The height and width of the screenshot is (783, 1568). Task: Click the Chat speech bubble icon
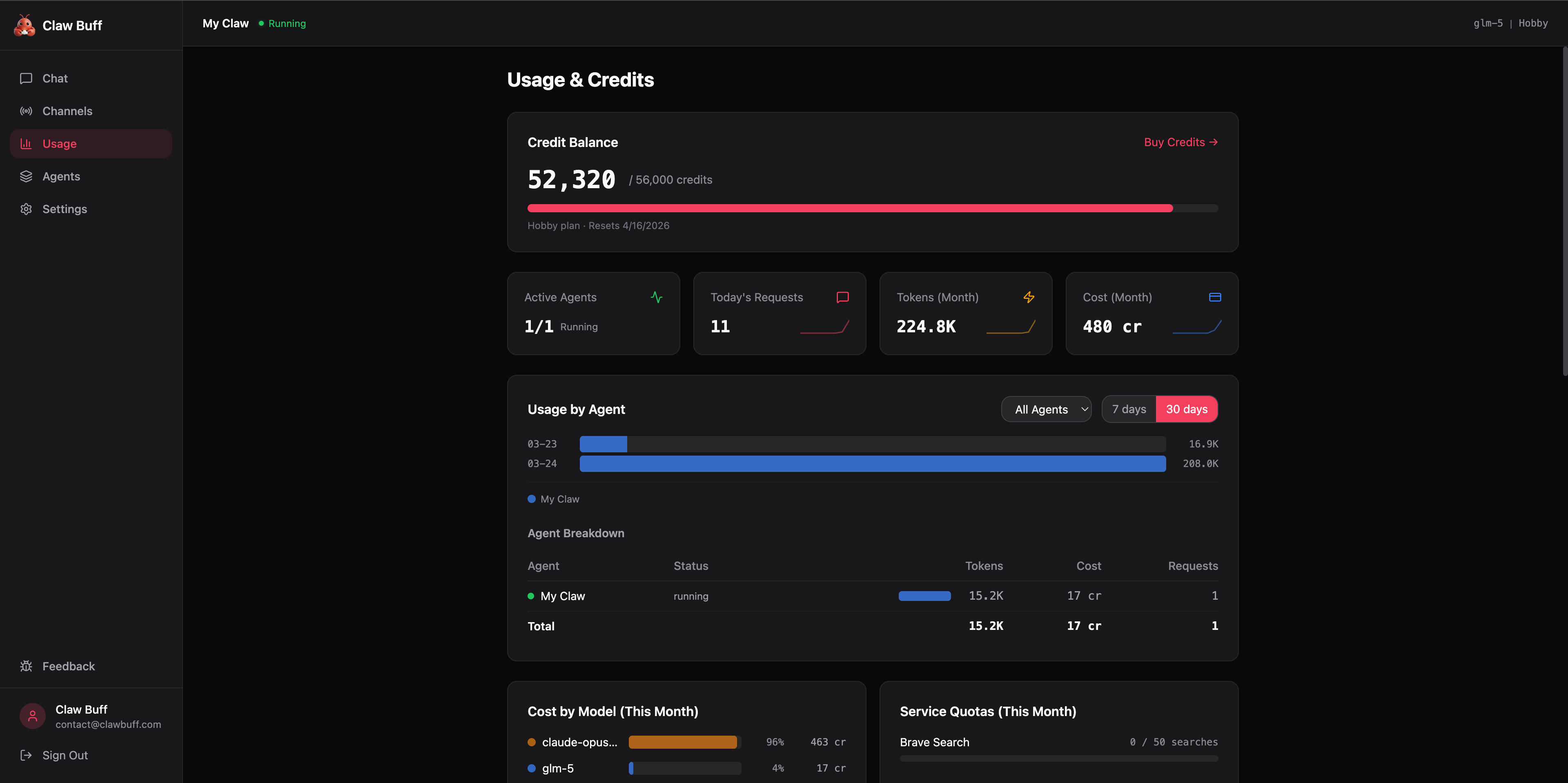tap(26, 78)
